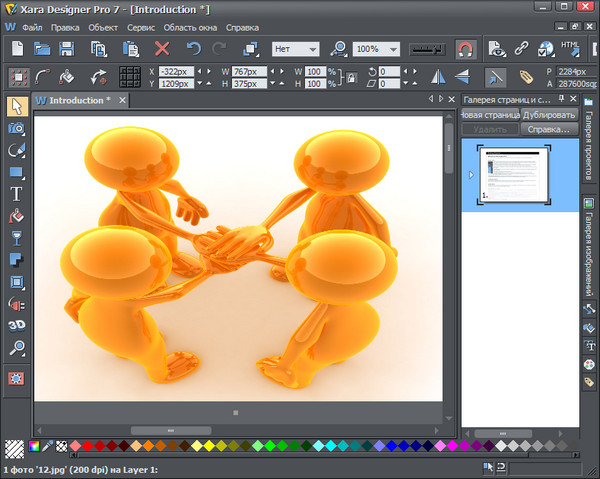The image size is (600, 479).
Task: Select the Photo tool camera icon
Action: tap(16, 128)
